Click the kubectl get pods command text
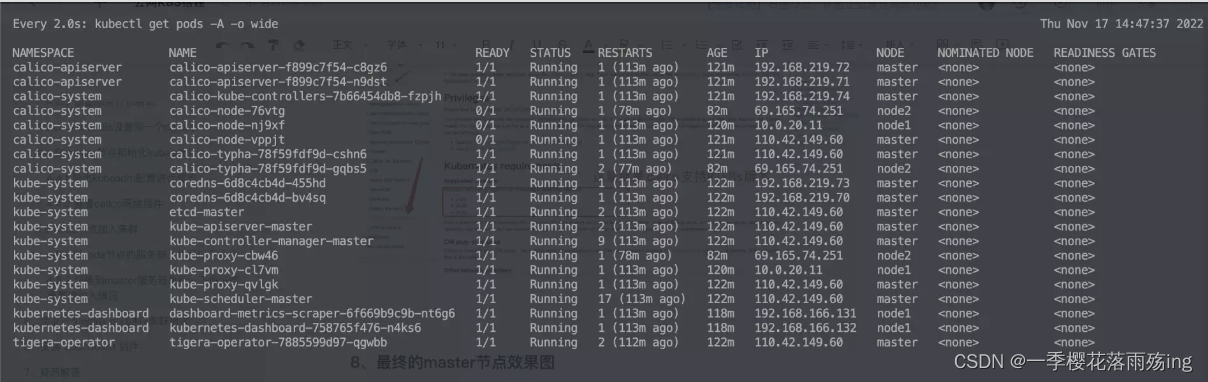 point(168,23)
